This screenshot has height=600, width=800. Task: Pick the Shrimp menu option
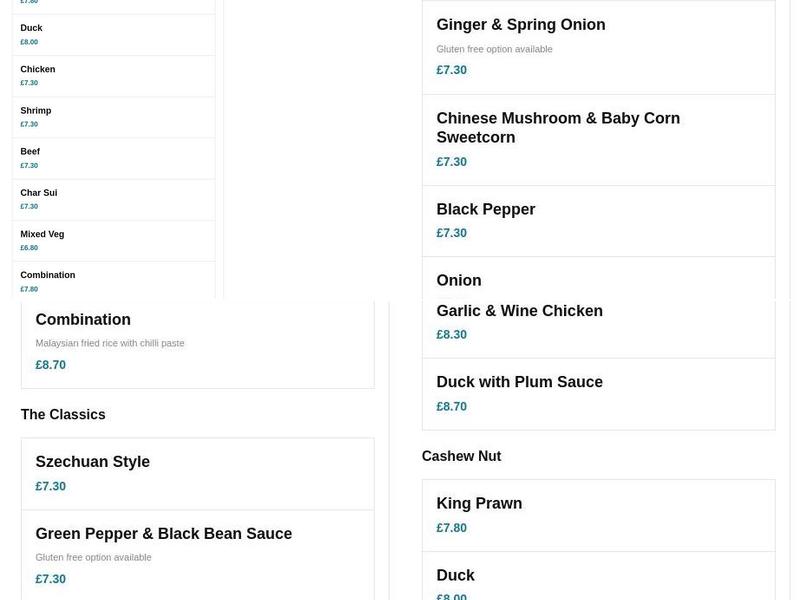tap(113, 117)
